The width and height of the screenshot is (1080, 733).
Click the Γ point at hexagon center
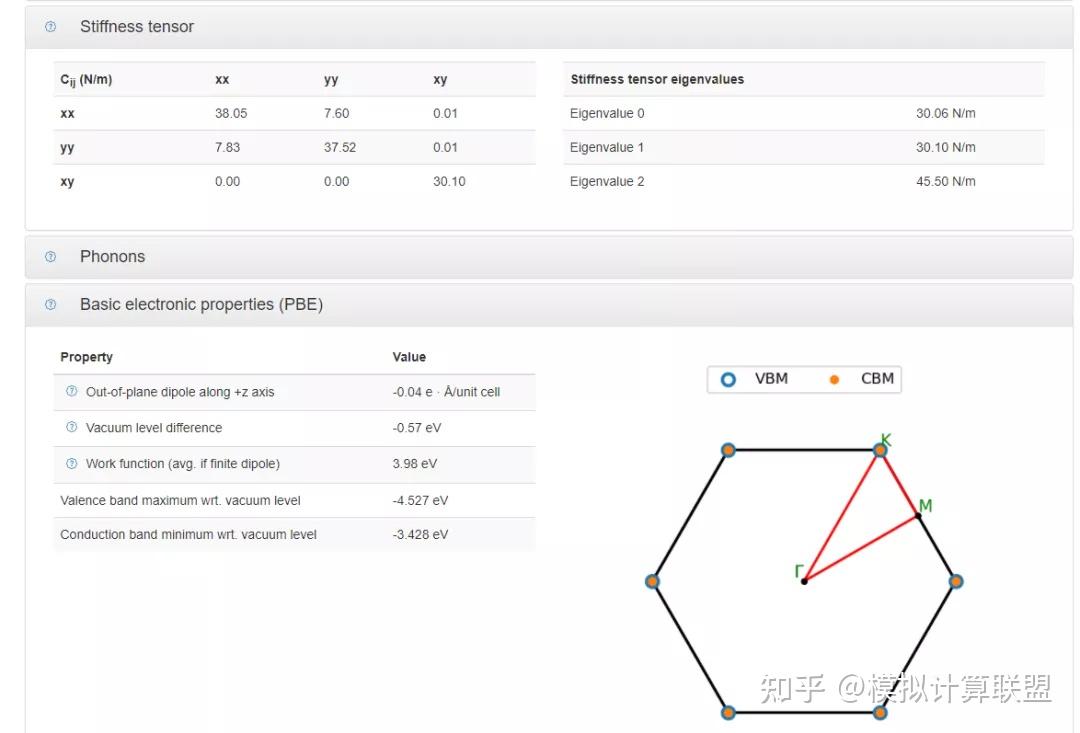click(x=804, y=580)
